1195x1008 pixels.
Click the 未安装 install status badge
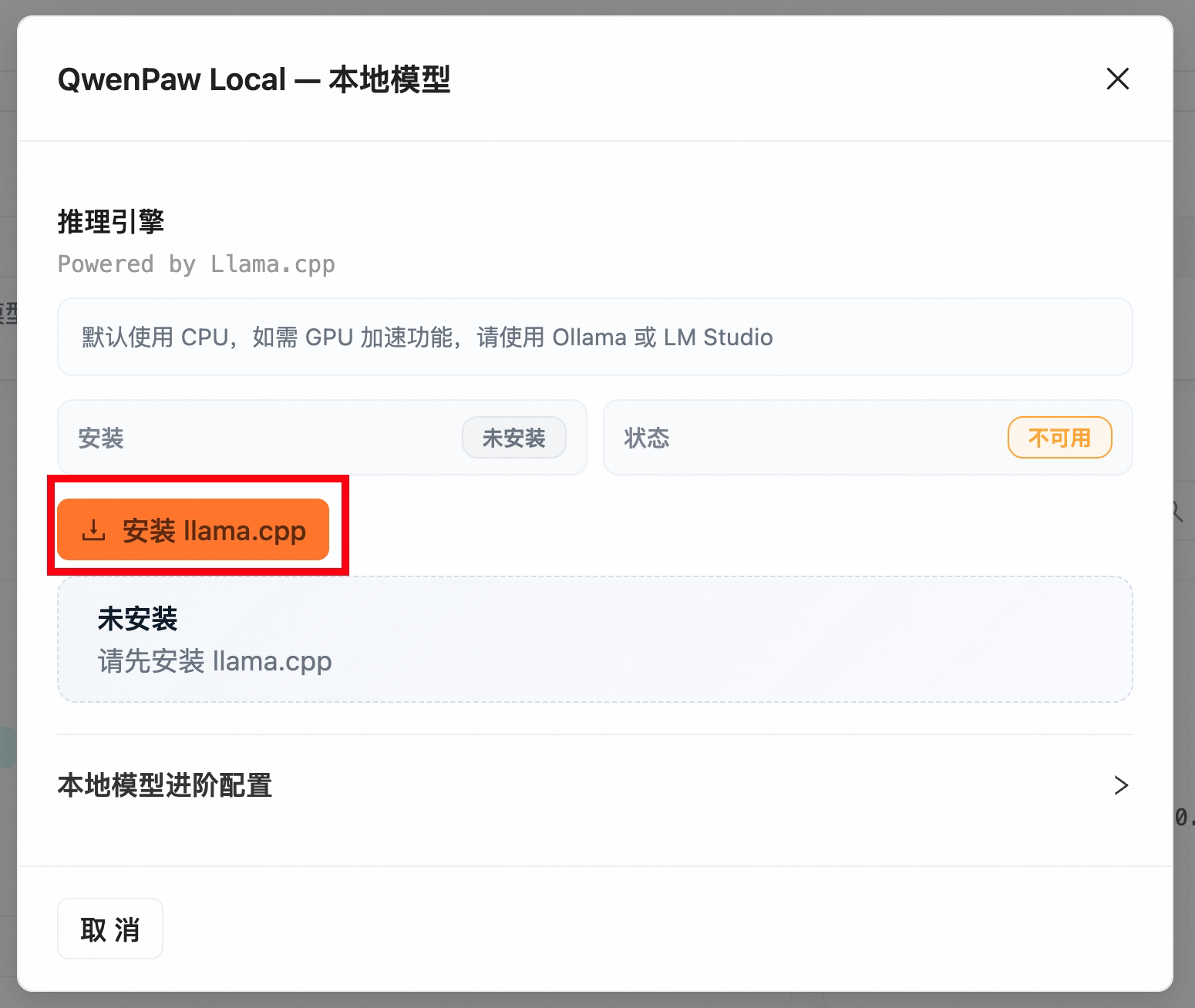click(514, 438)
